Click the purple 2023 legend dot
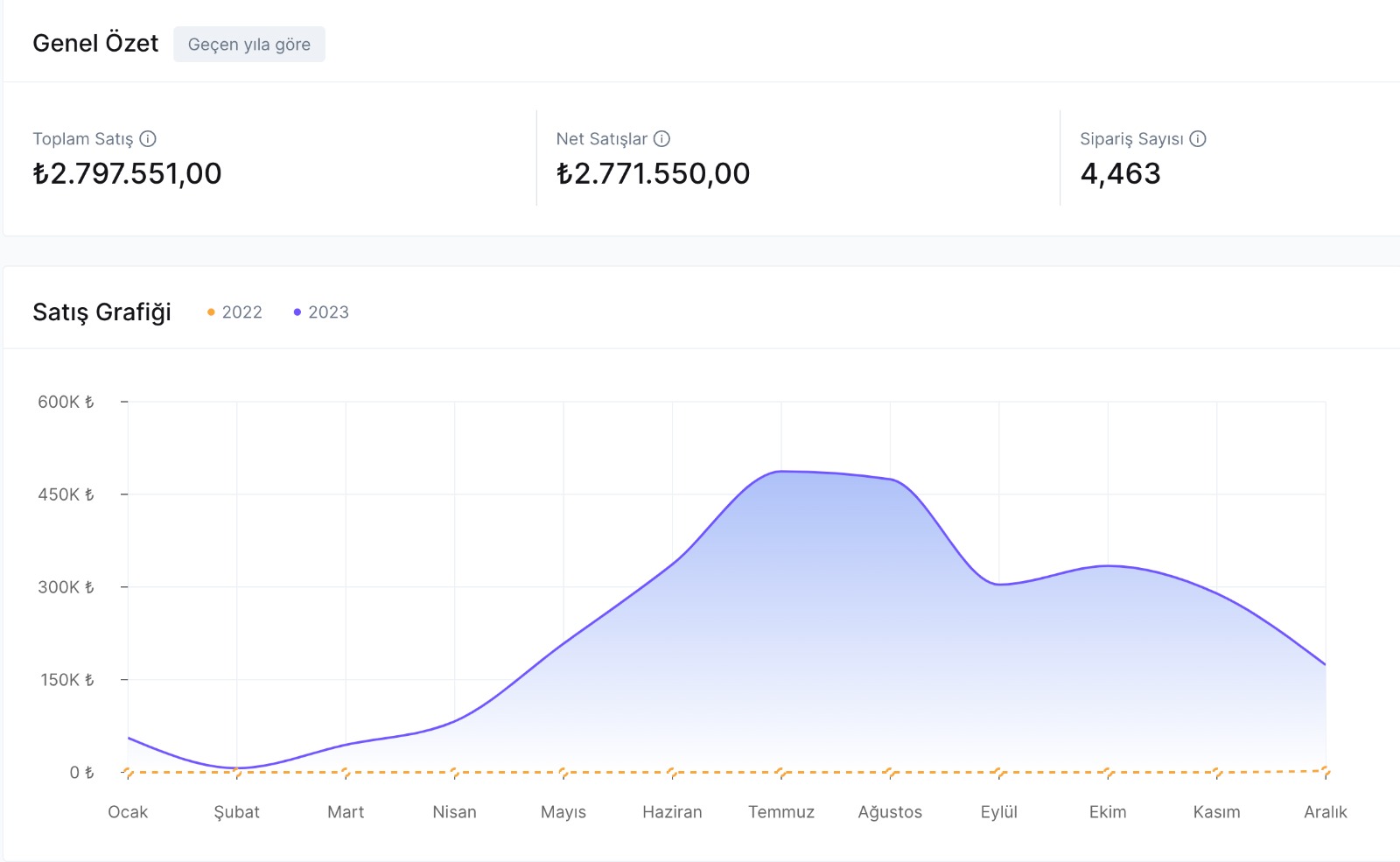This screenshot has height=862, width=1400. pos(297,312)
